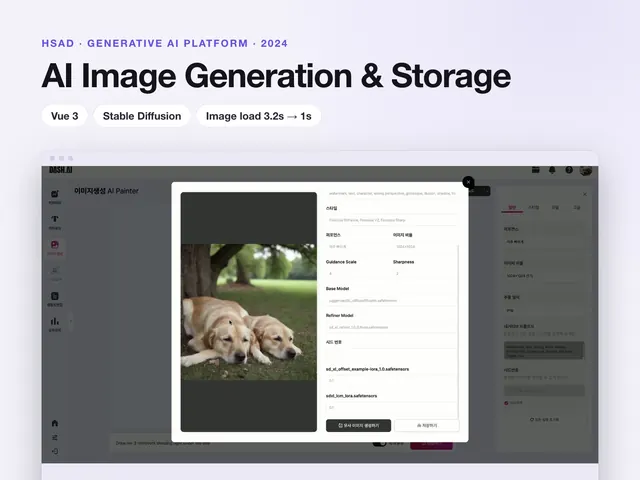Click the white save button in the modal
The width and height of the screenshot is (640, 480).
click(x=427, y=425)
